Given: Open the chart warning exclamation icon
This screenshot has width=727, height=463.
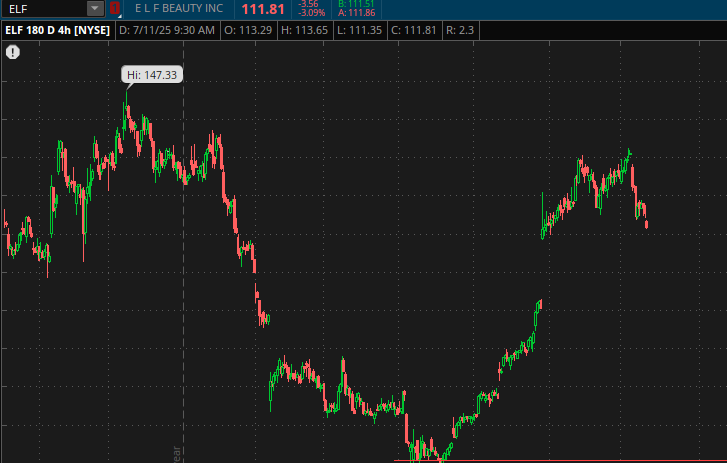Looking at the screenshot, I should pos(13,52).
